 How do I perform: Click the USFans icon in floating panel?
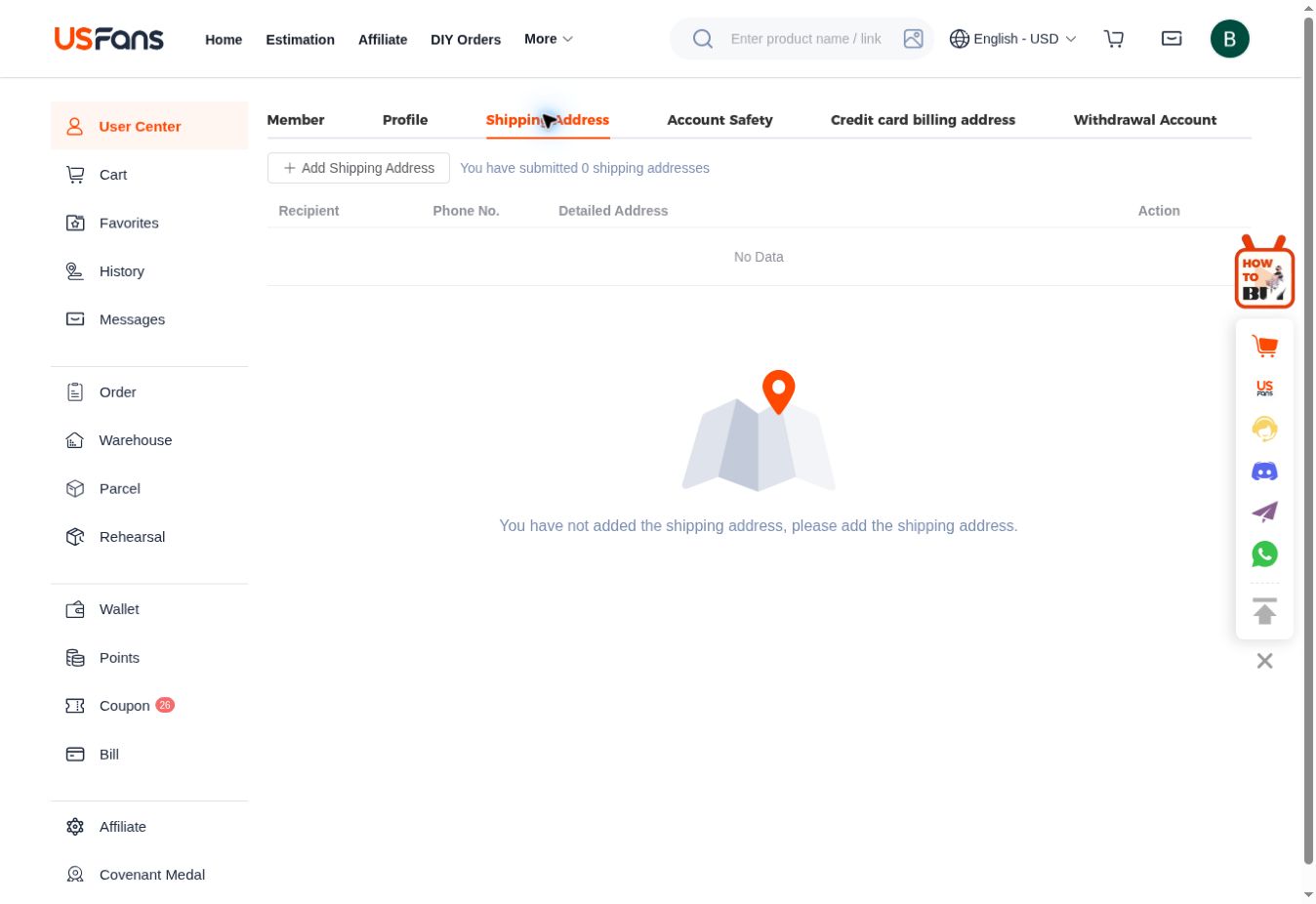(x=1264, y=388)
